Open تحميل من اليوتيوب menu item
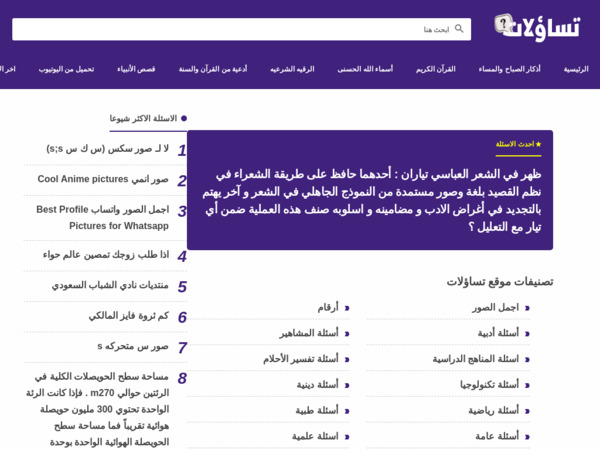This screenshot has height=450, width=600. [66, 69]
